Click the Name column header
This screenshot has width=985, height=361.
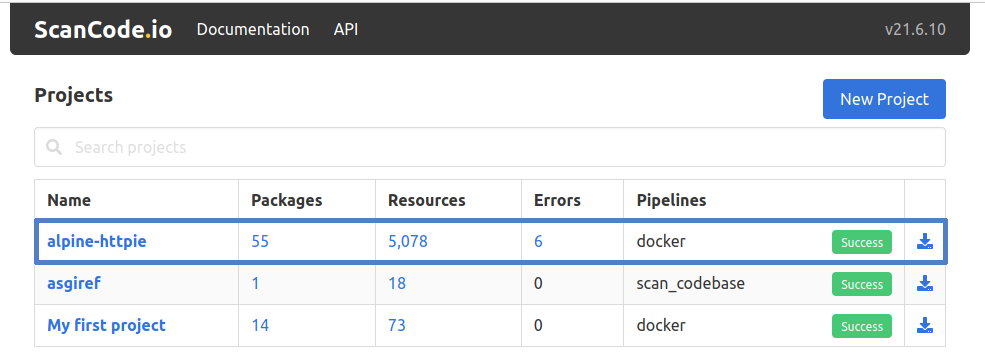coord(69,200)
